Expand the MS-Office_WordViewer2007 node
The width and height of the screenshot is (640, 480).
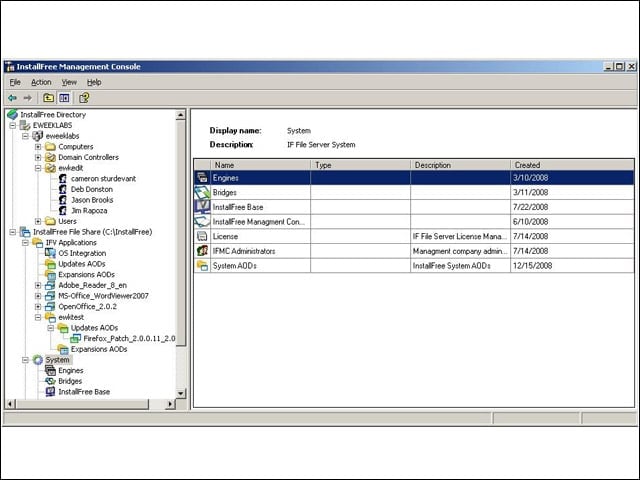(38, 296)
